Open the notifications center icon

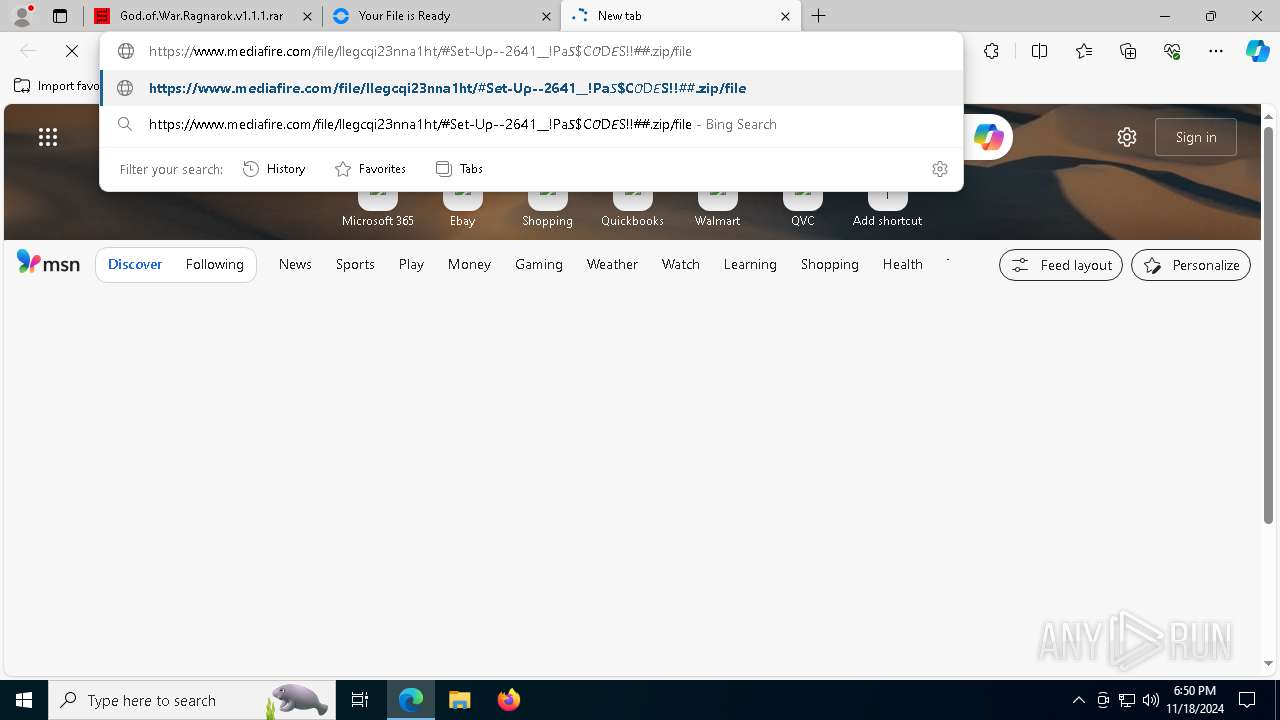[1247, 700]
